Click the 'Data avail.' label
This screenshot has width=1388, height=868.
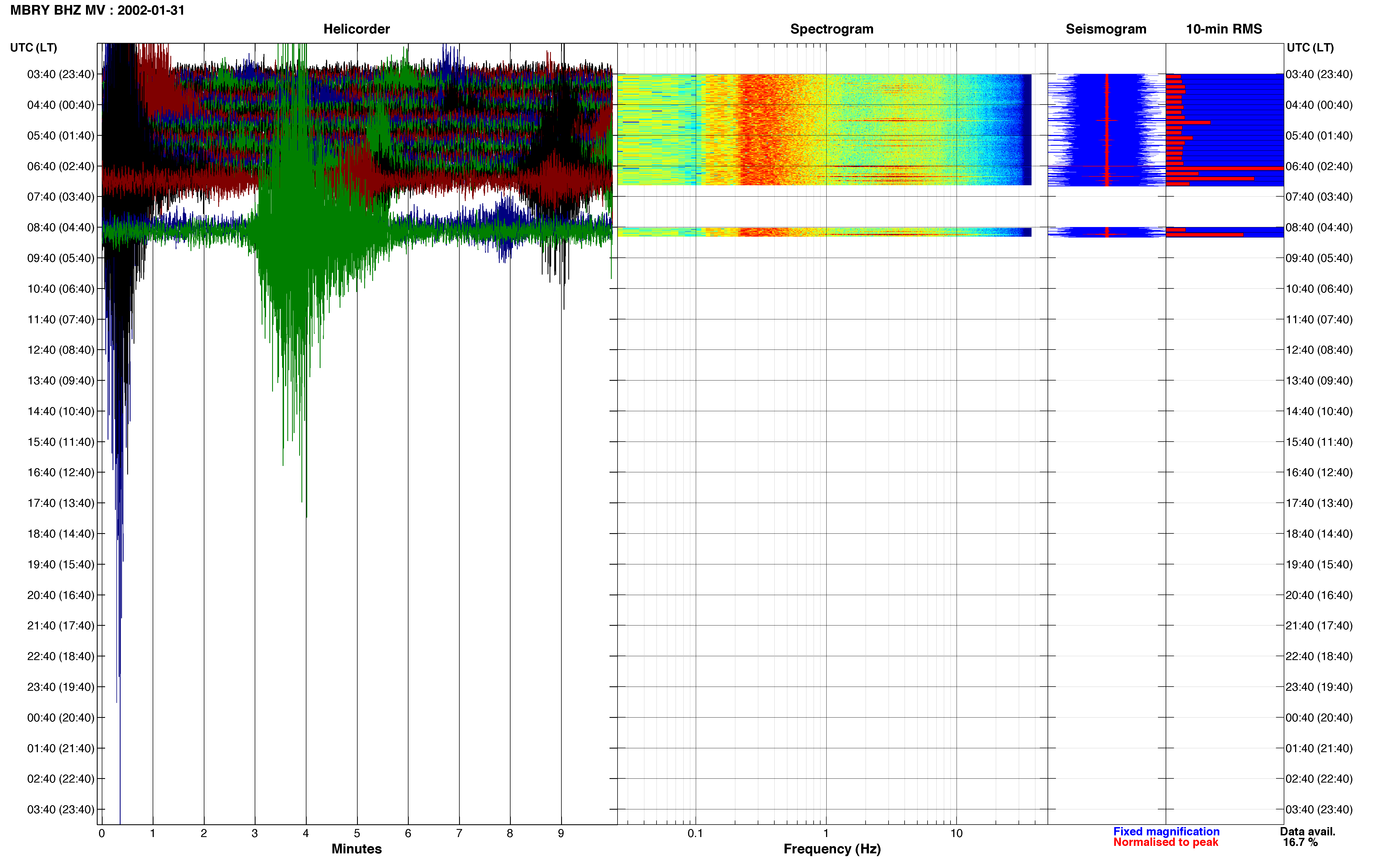coord(1308,832)
